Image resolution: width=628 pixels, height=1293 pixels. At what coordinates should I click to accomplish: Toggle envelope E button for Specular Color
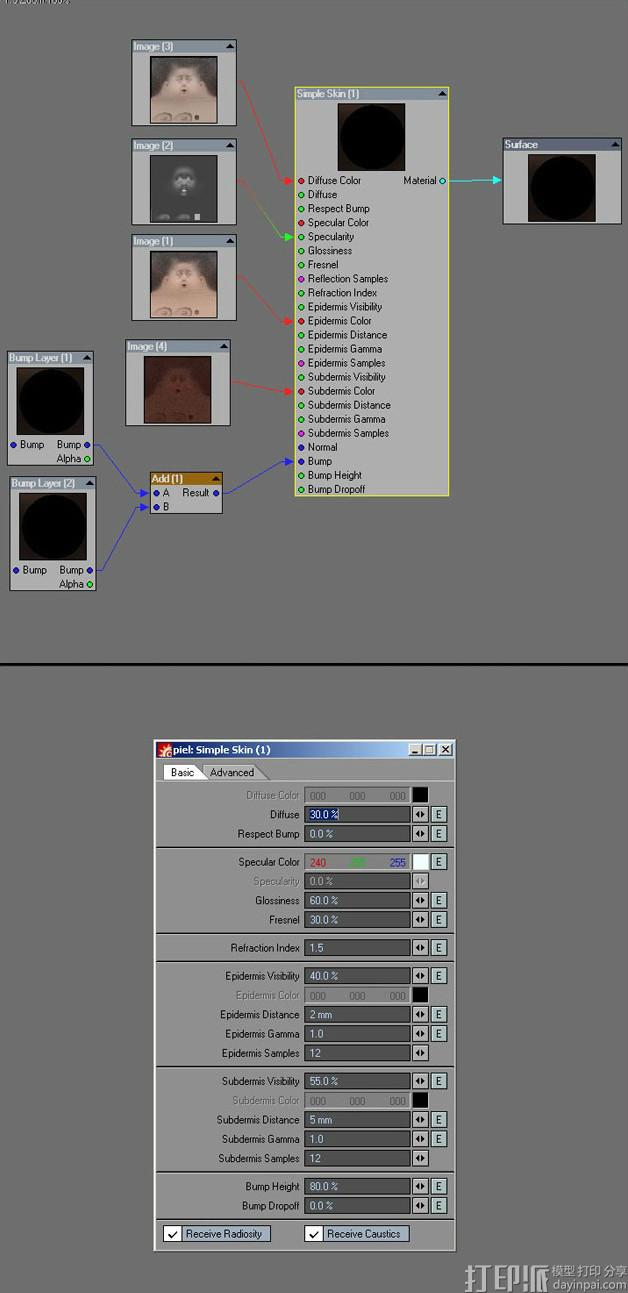(x=438, y=862)
